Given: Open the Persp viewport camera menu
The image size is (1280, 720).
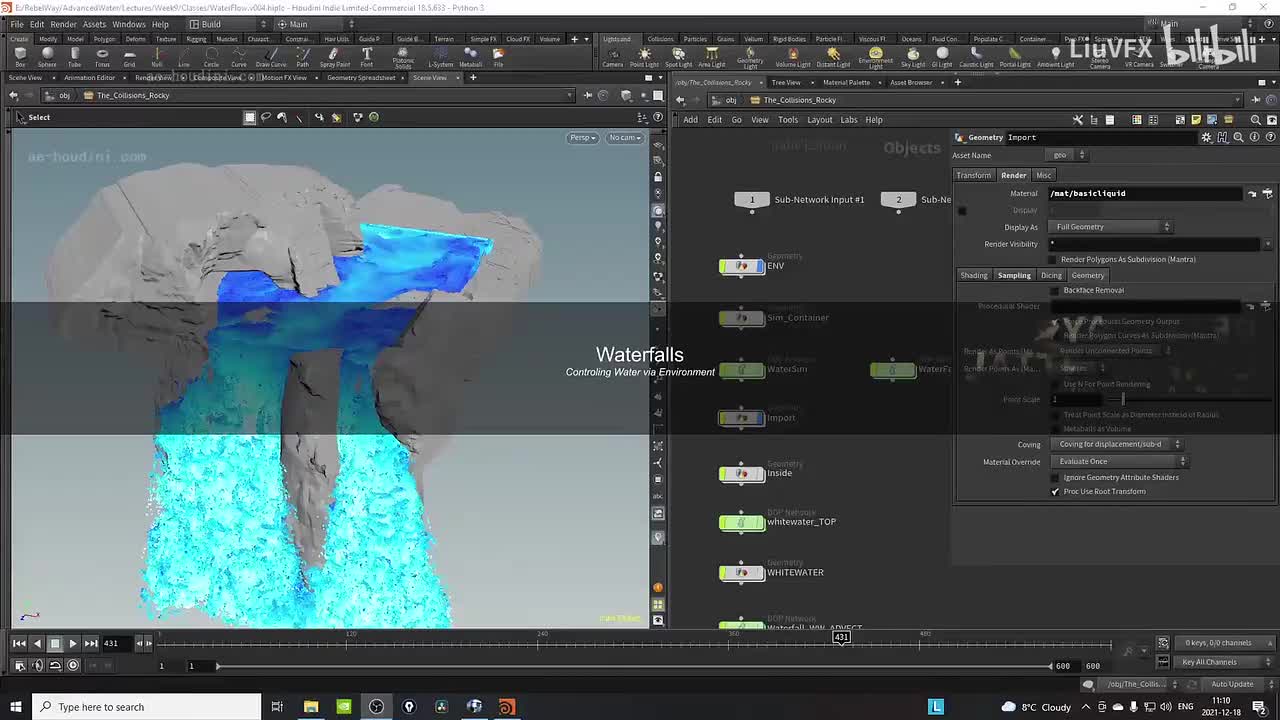Looking at the screenshot, I should pos(582,138).
